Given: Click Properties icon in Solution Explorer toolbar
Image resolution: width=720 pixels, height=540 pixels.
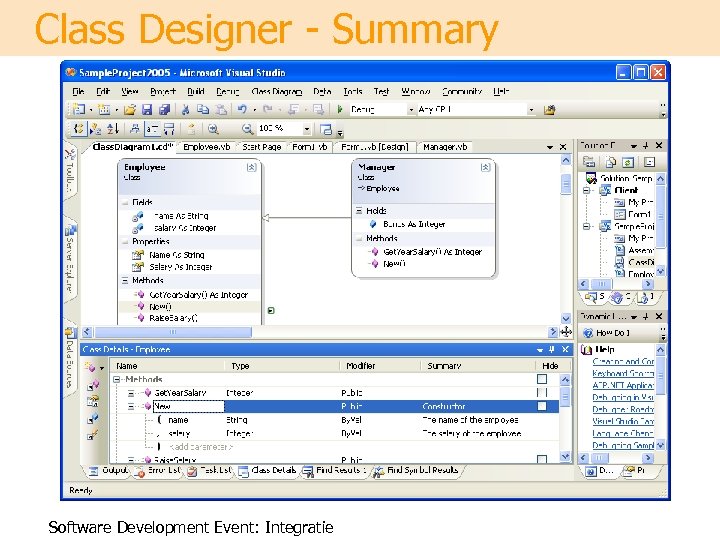Looking at the screenshot, I should (649, 163).
